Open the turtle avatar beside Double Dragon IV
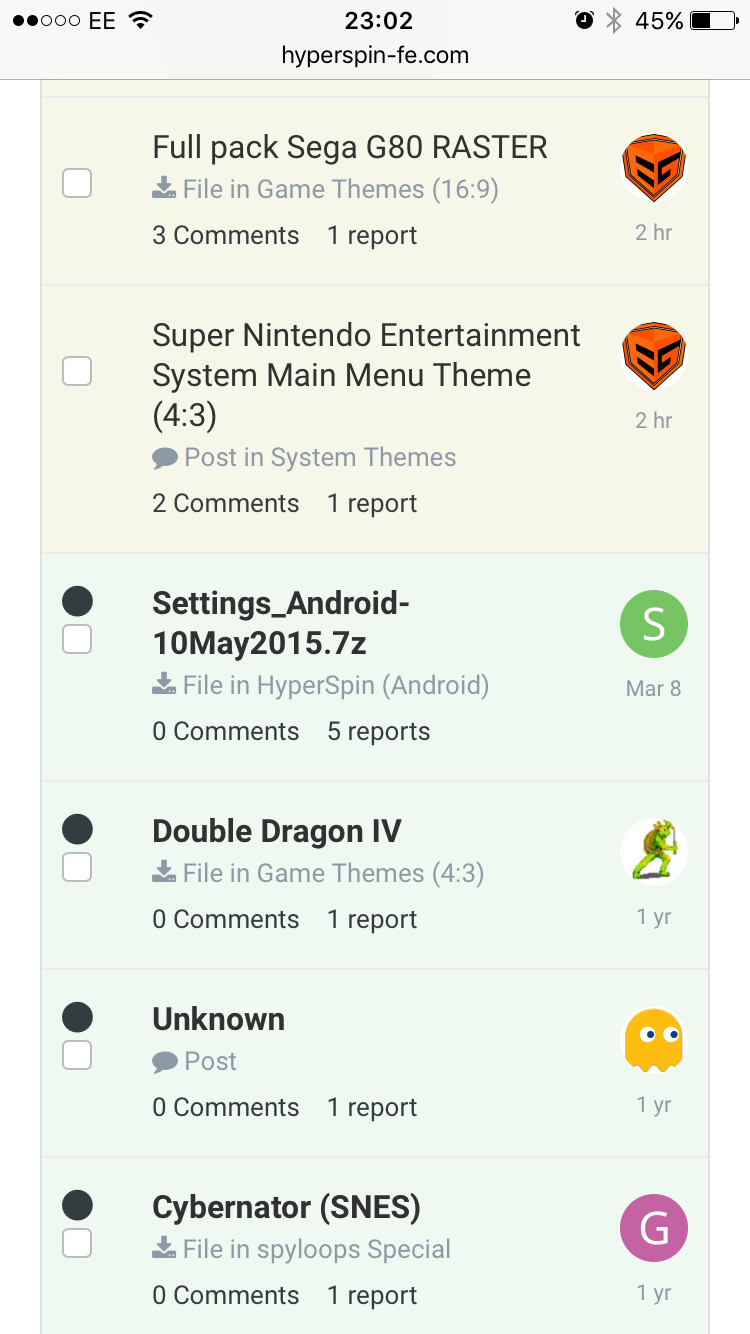 coord(654,852)
